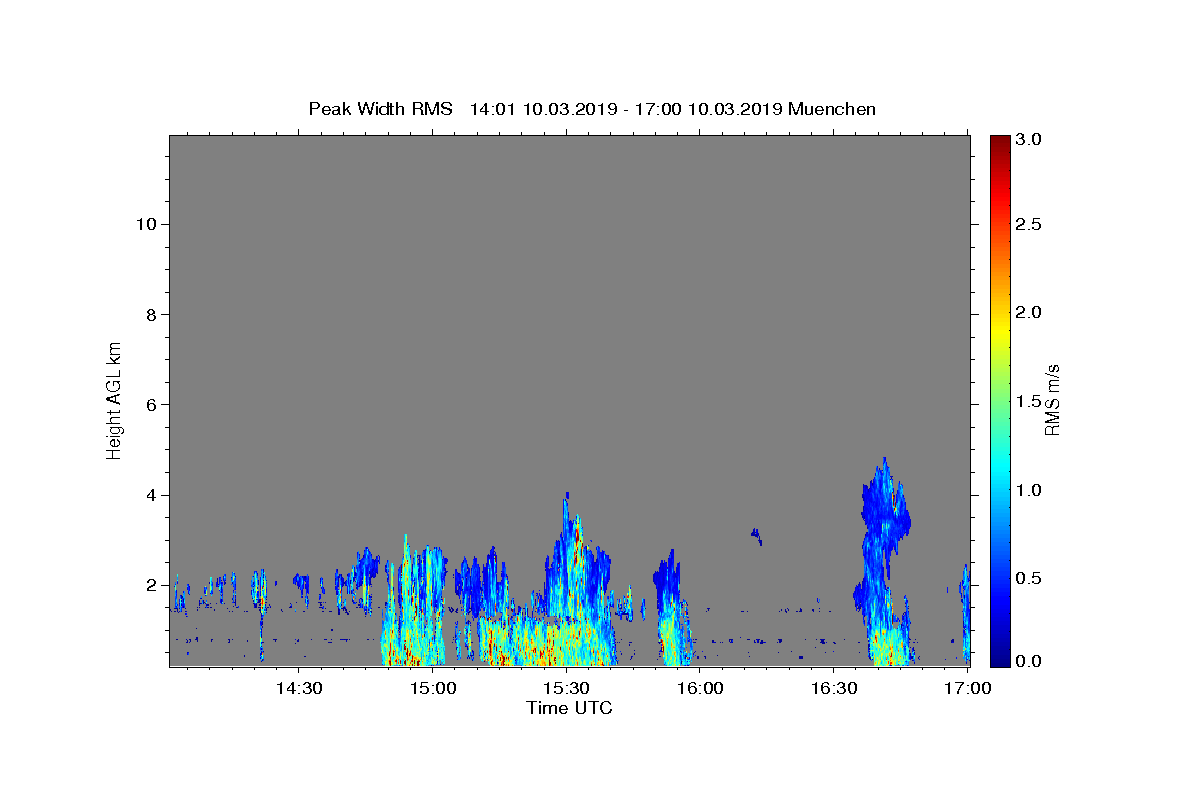Click the small isolated echo near 16:12
1200x800 pixels.
(756, 536)
